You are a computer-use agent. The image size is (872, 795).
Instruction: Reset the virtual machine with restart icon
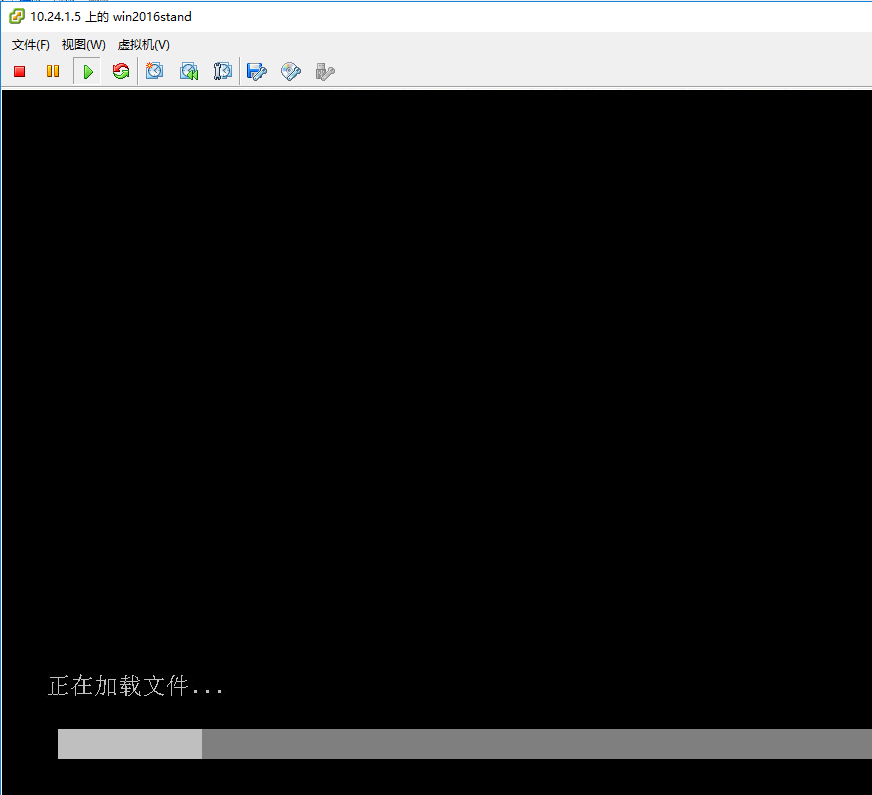point(121,71)
